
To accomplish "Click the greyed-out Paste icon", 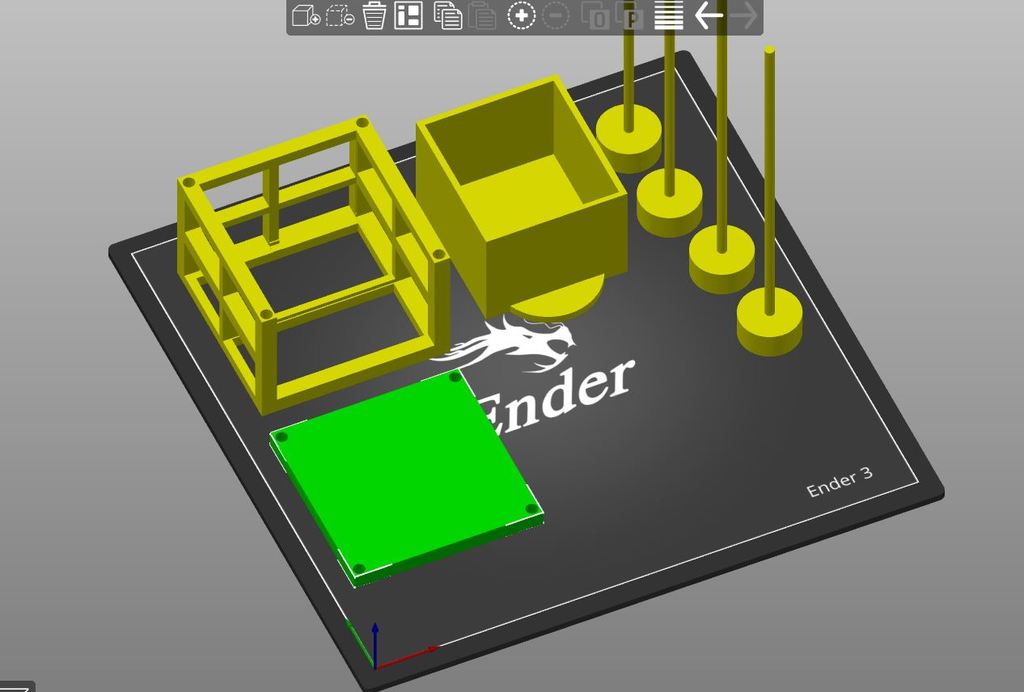I will (x=482, y=15).
